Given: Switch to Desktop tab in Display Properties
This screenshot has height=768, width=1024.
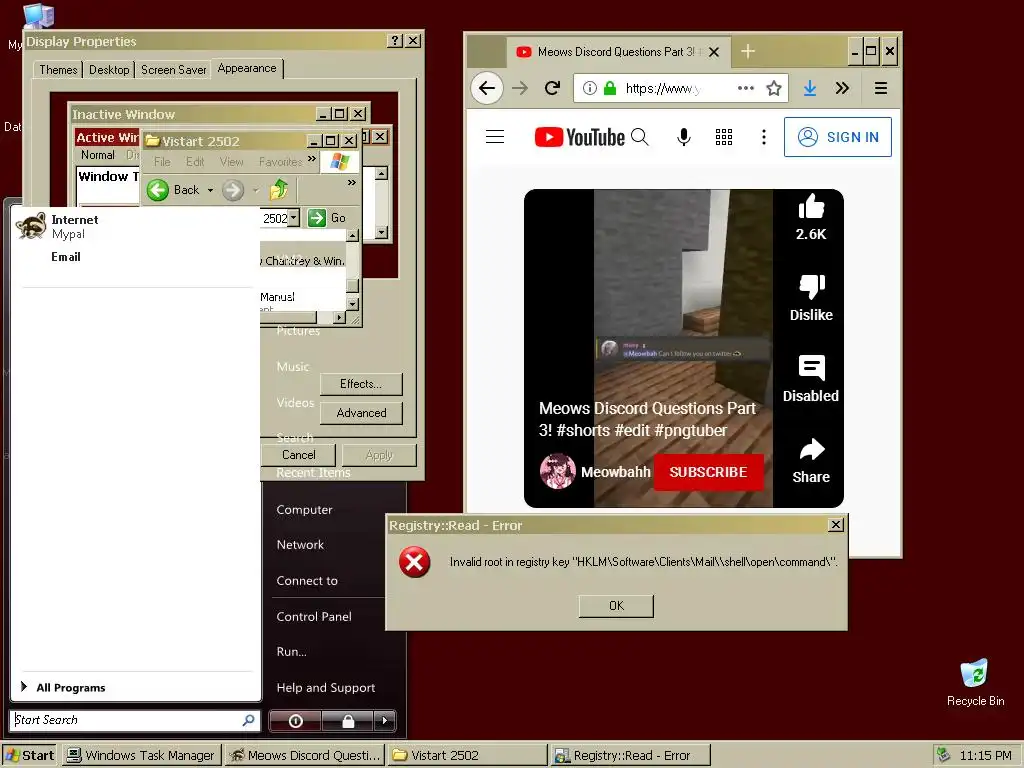Looking at the screenshot, I should (x=109, y=69).
